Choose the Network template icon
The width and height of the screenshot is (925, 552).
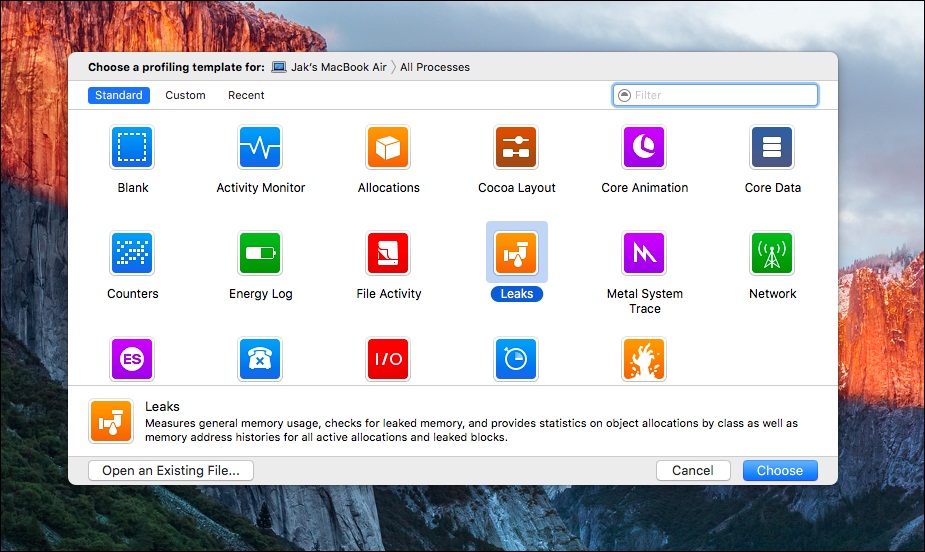point(772,254)
